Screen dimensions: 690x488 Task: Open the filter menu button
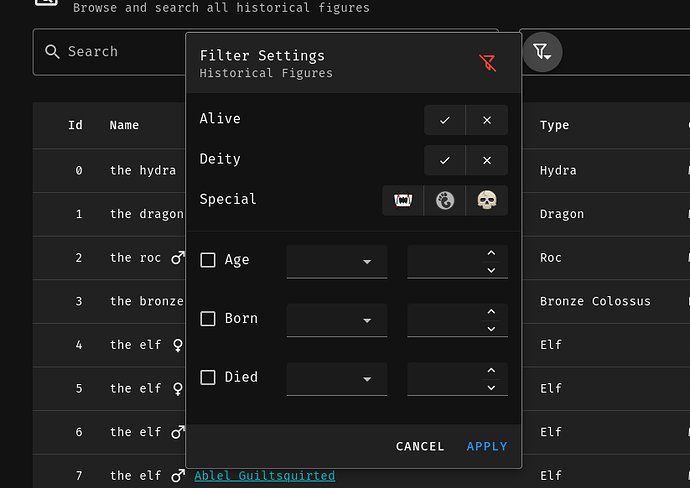coord(542,52)
